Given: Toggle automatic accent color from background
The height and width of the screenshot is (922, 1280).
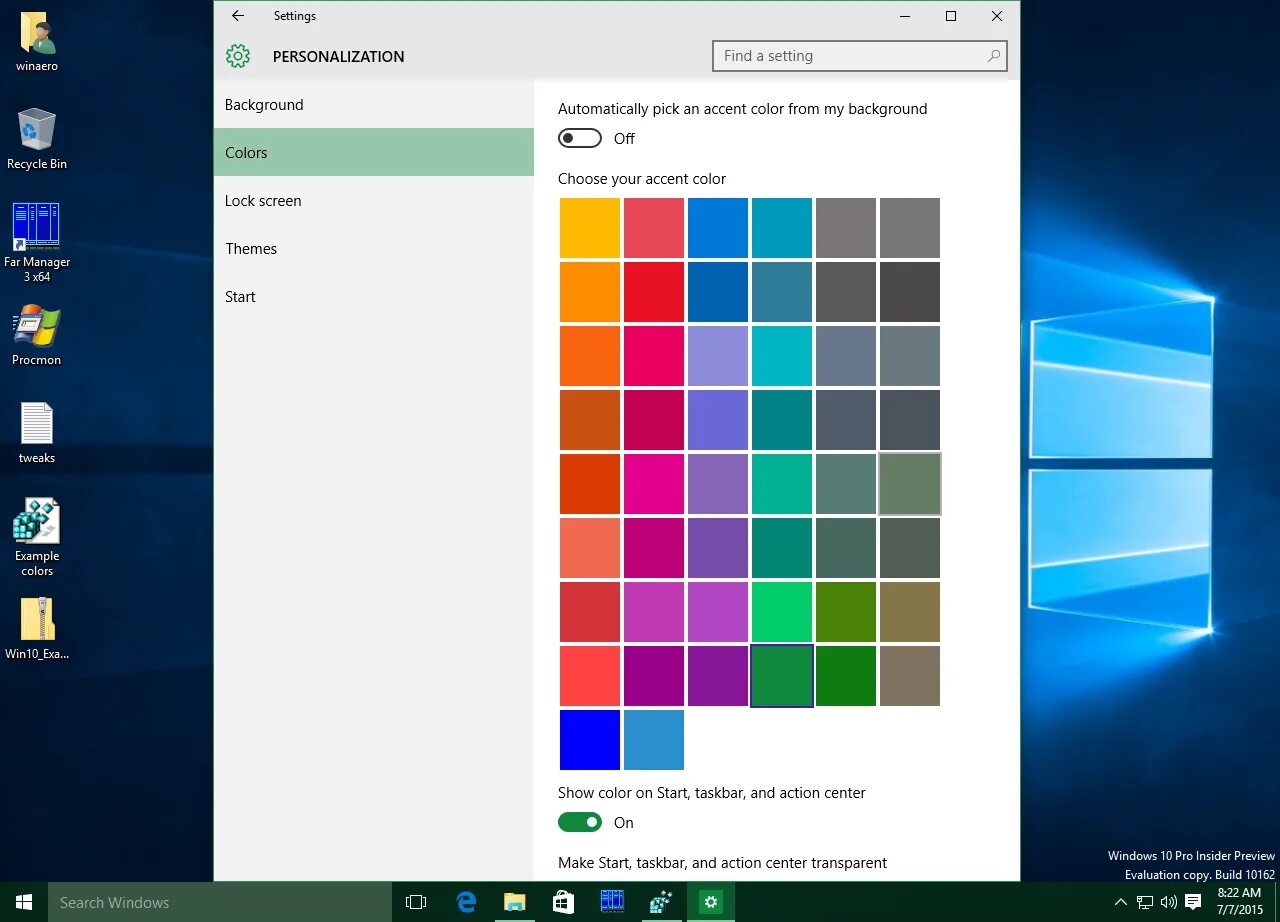Looking at the screenshot, I should [x=580, y=138].
